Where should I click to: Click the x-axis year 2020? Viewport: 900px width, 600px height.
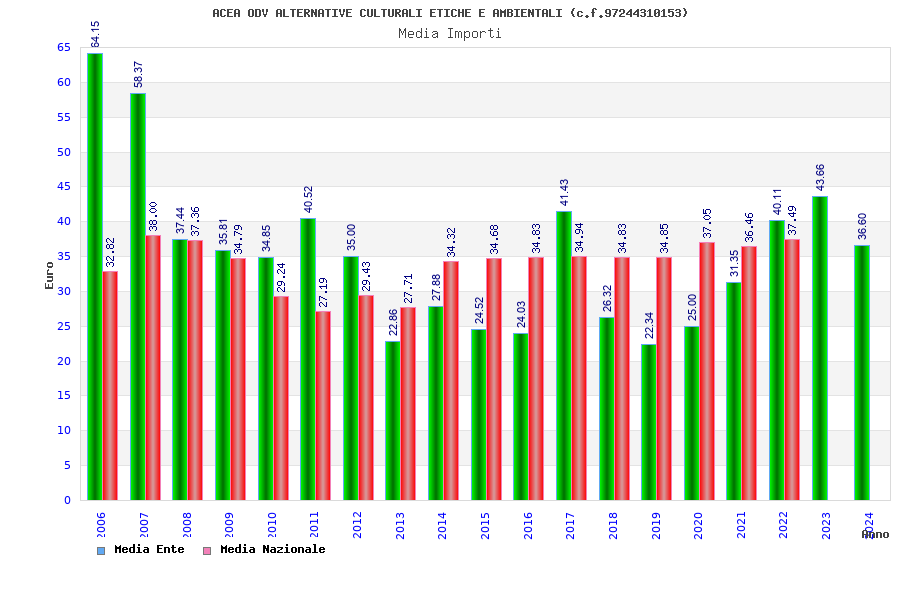[698, 525]
